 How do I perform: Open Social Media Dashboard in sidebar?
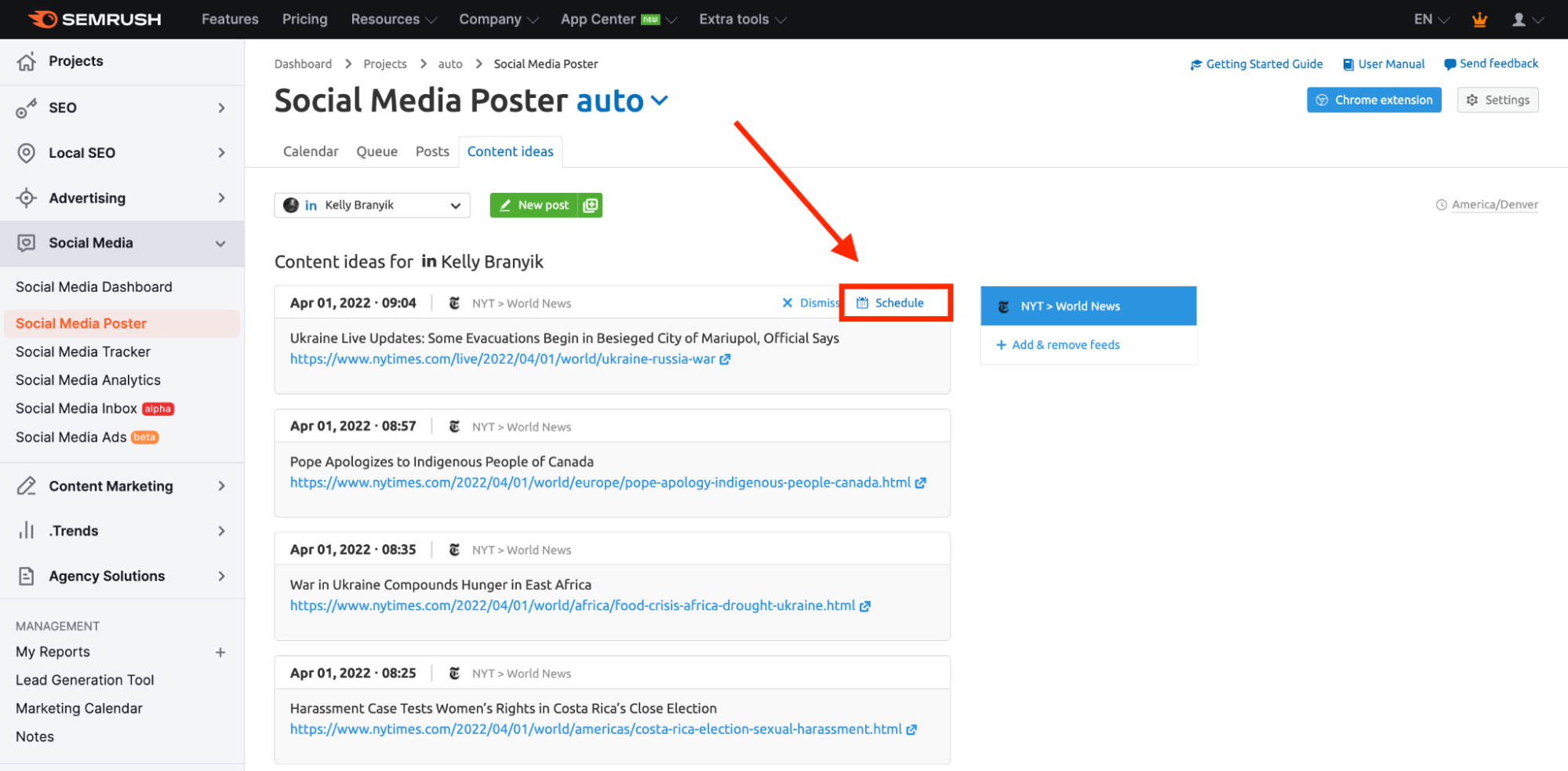94,287
